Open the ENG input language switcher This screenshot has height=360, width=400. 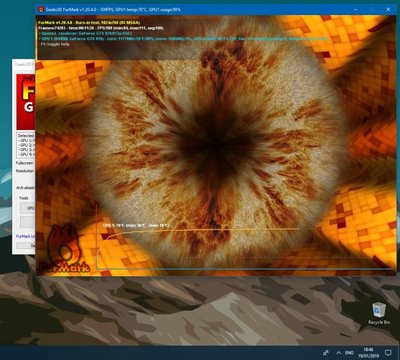tap(349, 353)
